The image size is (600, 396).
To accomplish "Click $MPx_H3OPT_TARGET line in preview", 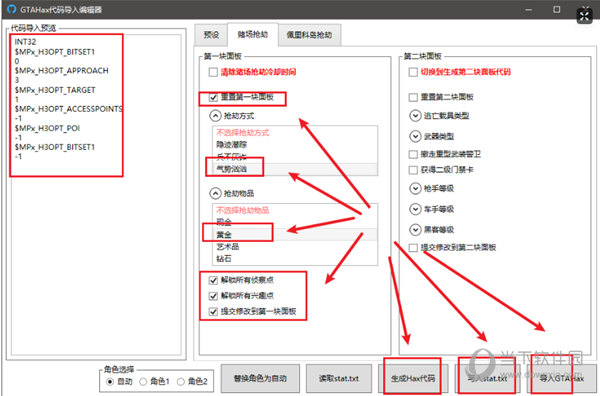I will (x=55, y=90).
